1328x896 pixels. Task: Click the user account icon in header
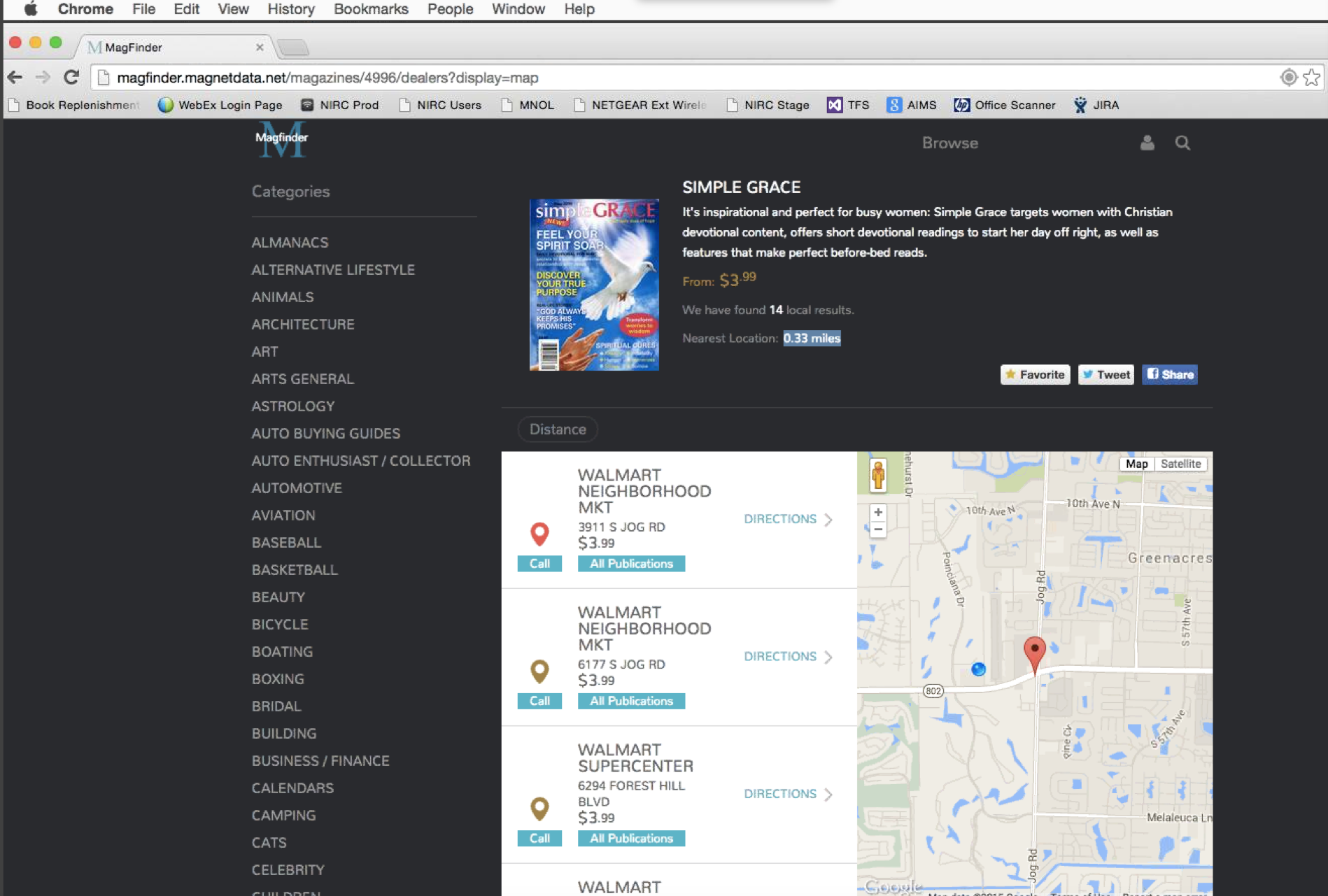(x=1147, y=143)
